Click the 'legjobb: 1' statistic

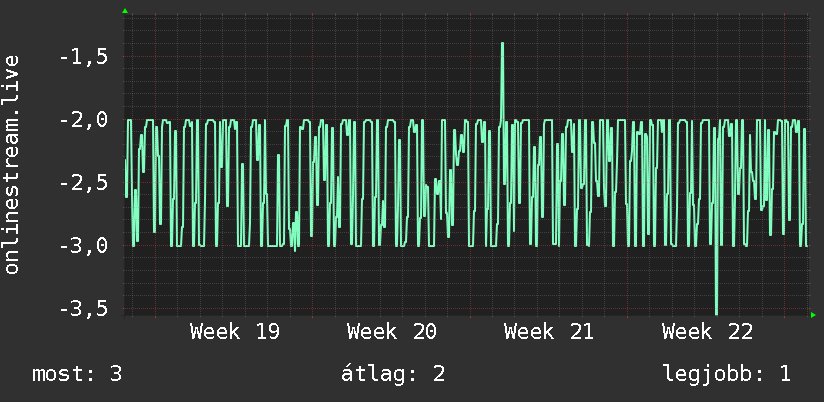click(727, 374)
